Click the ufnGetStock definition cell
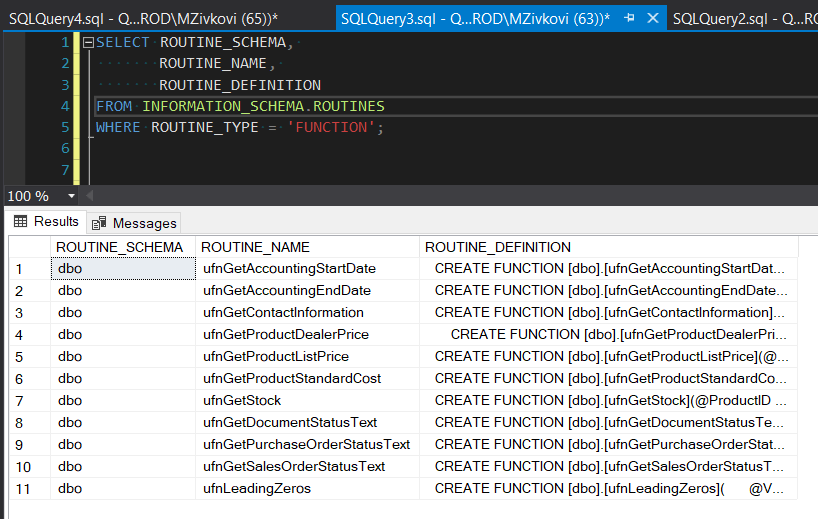 click(x=609, y=401)
